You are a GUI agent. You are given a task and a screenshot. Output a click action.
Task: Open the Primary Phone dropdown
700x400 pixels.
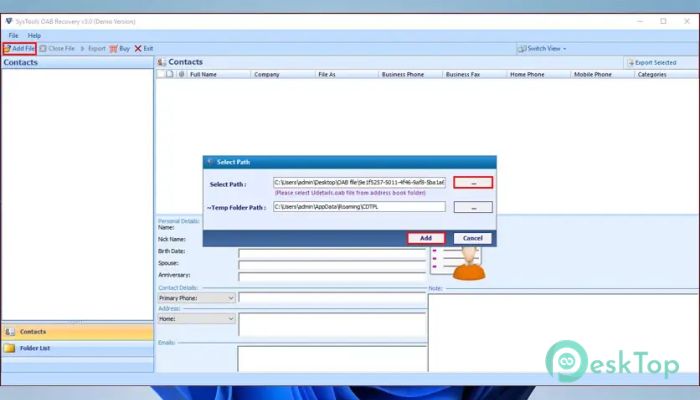(x=196, y=298)
